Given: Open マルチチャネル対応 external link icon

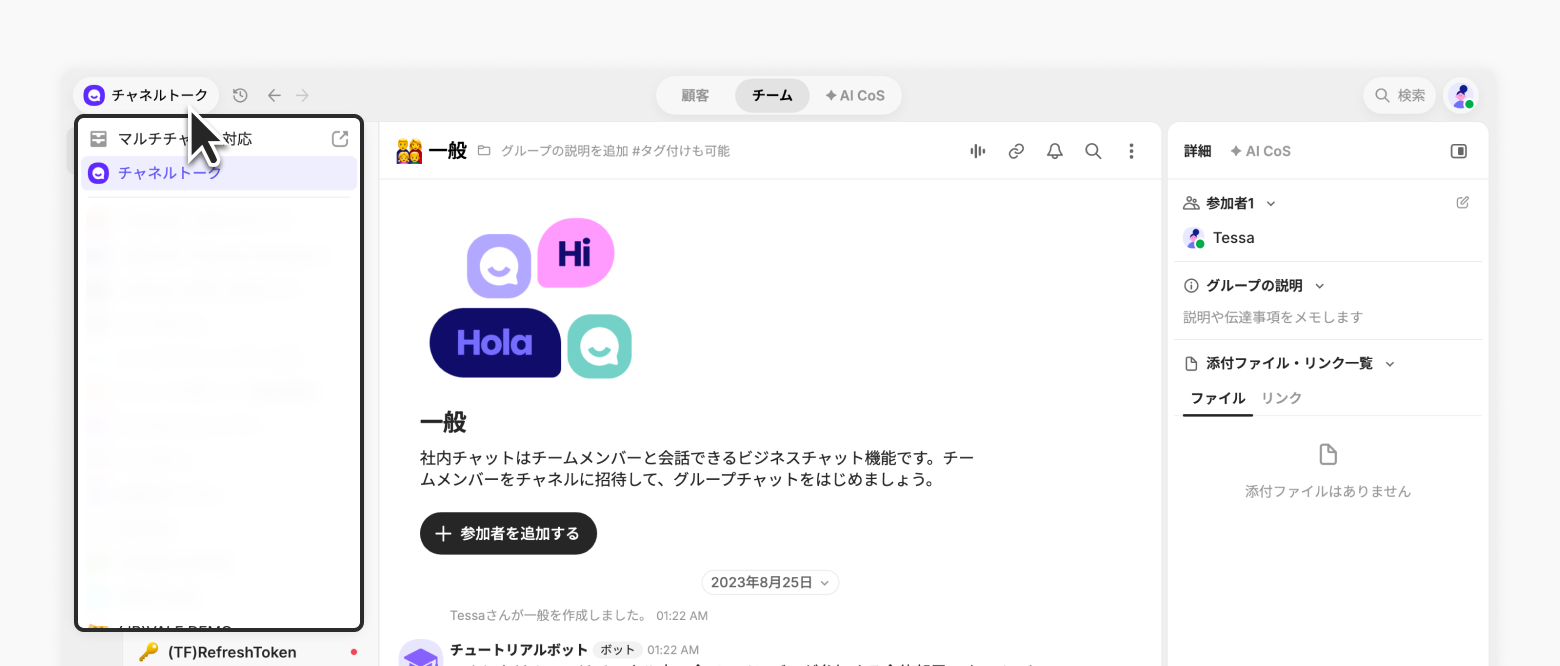Looking at the screenshot, I should pos(340,139).
